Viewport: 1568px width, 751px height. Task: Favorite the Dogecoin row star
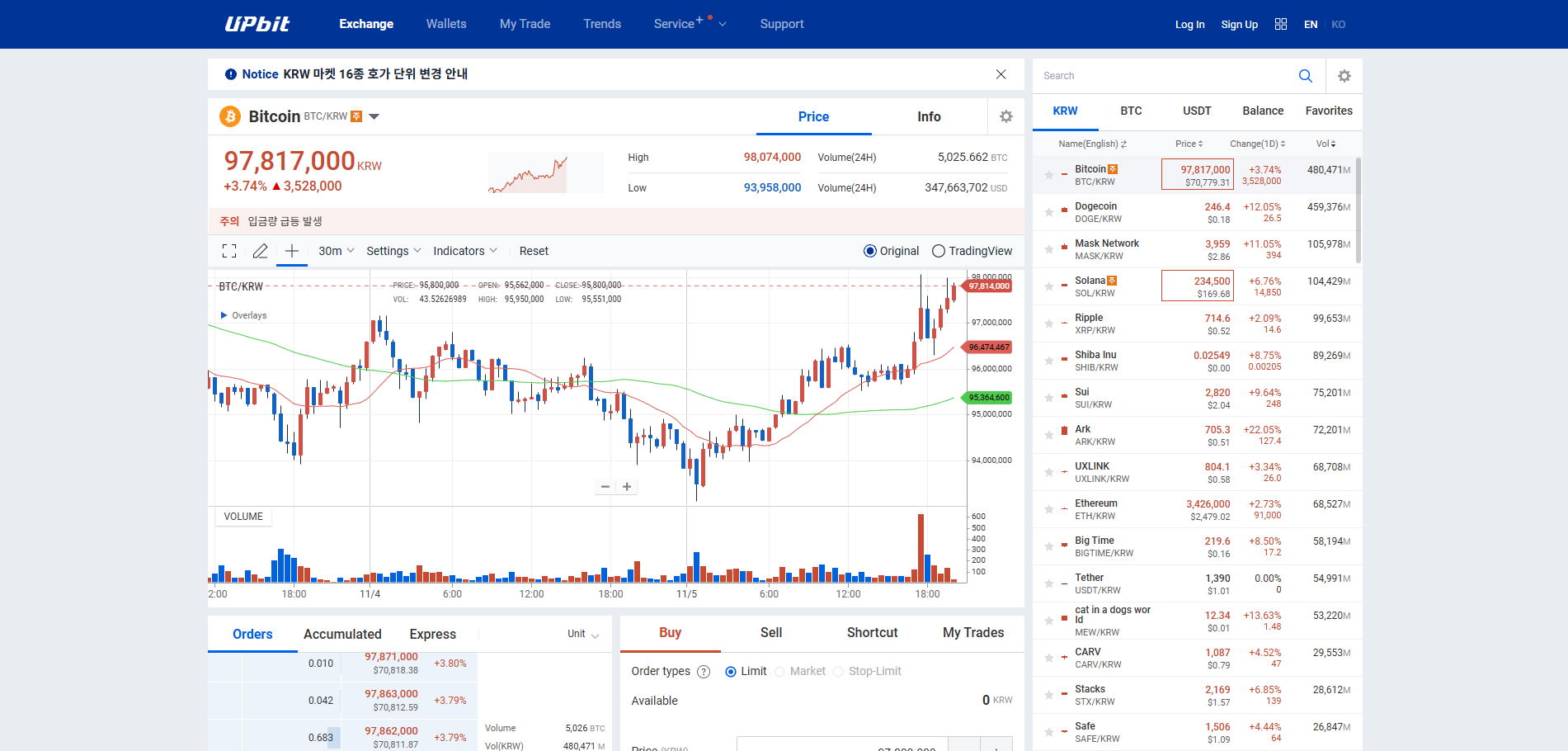1049,212
